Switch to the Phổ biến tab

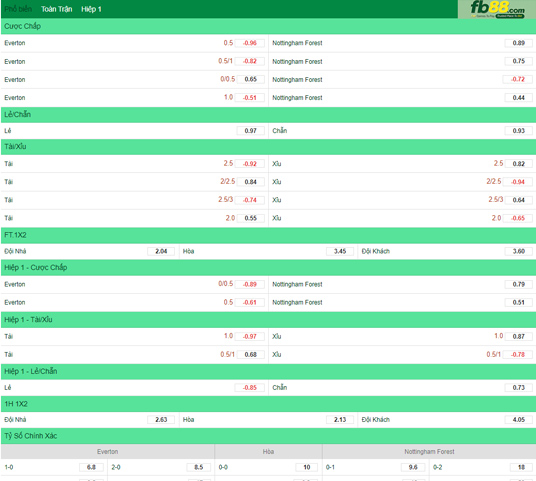tap(18, 9)
